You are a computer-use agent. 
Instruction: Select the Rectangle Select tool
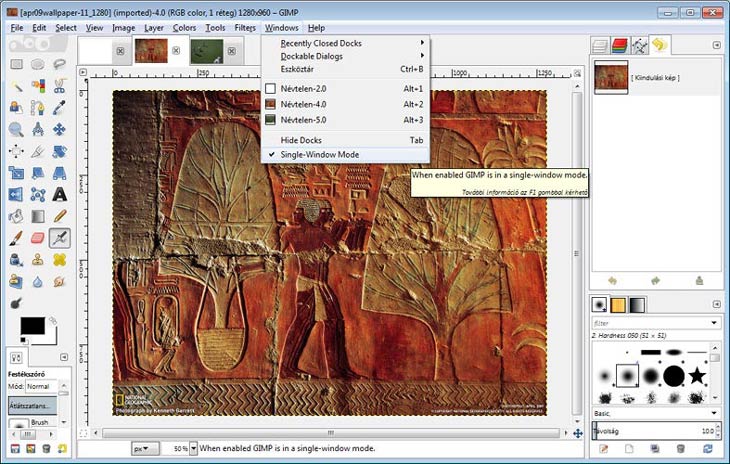[x=16, y=65]
